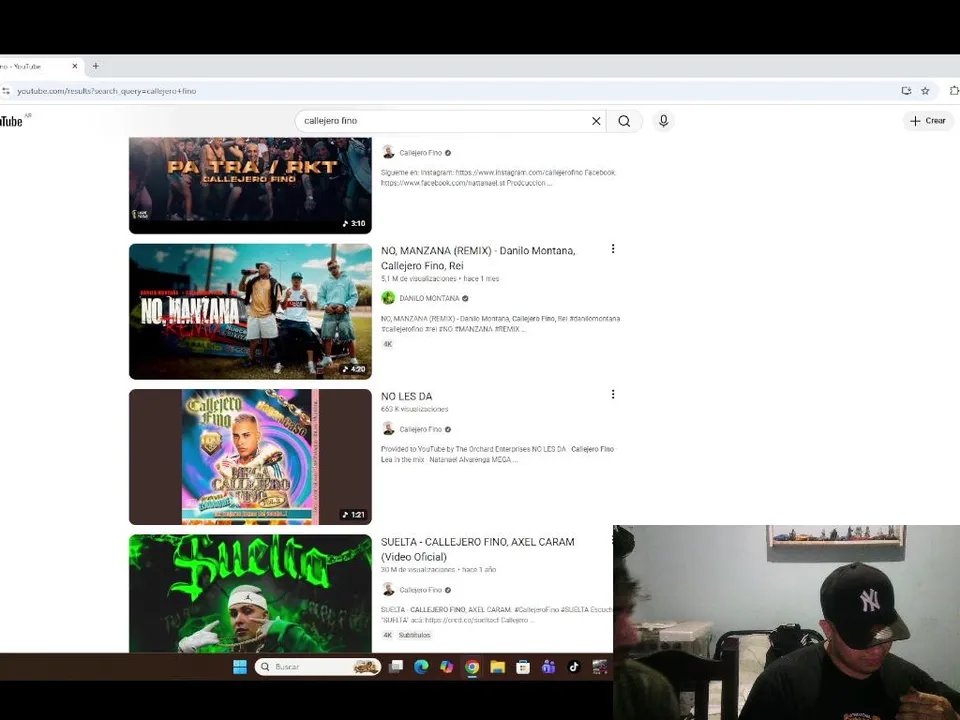Click NO LES DA video title

407,396
